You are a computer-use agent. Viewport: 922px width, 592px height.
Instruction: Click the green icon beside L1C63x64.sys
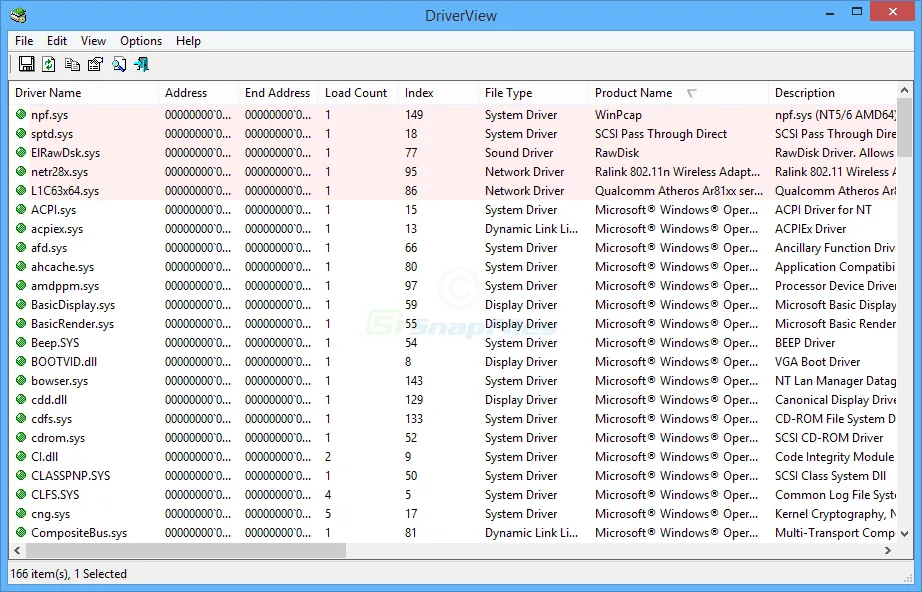(x=21, y=190)
